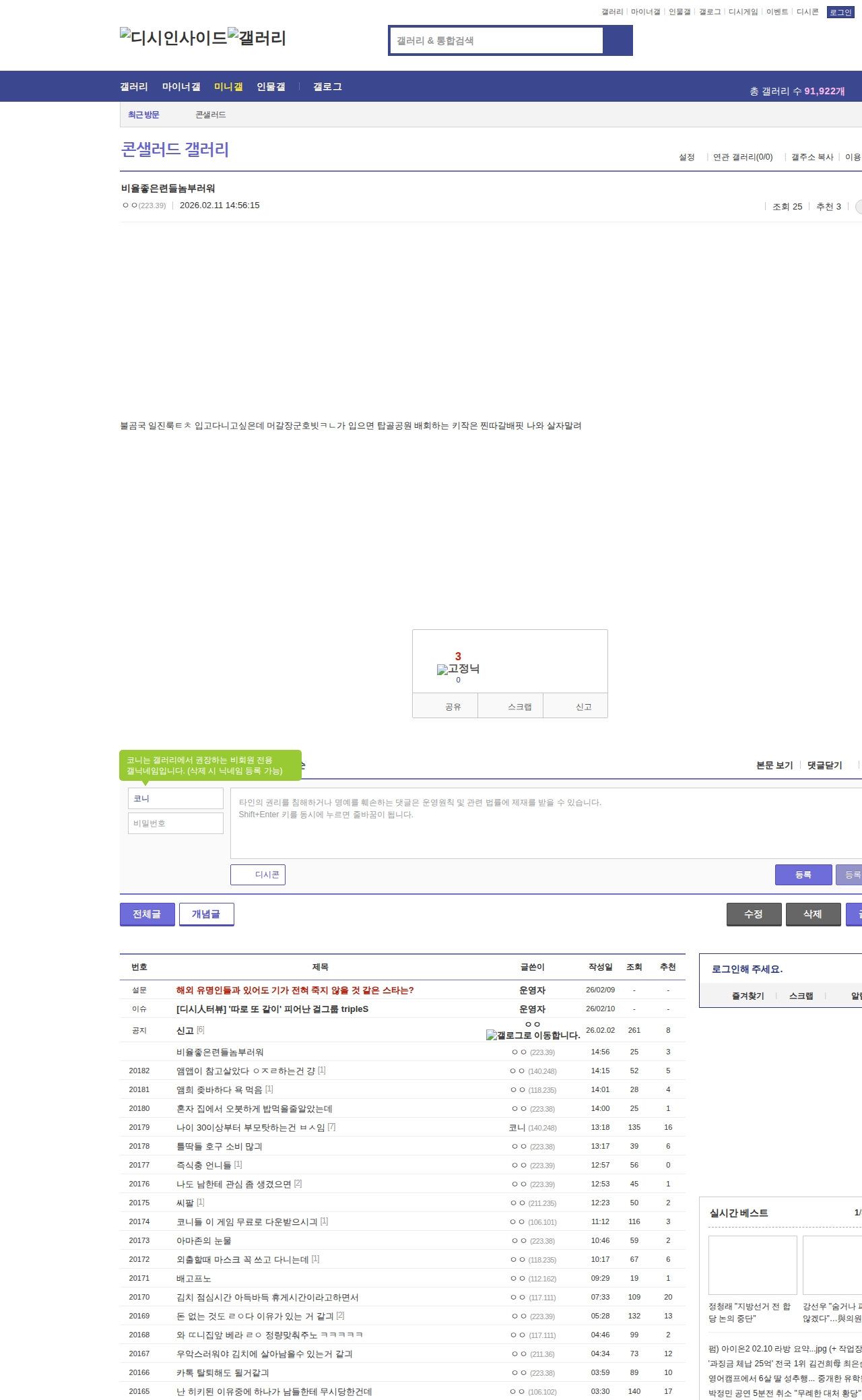
Task: Switch to the 개념글 tab
Action: pos(206,914)
